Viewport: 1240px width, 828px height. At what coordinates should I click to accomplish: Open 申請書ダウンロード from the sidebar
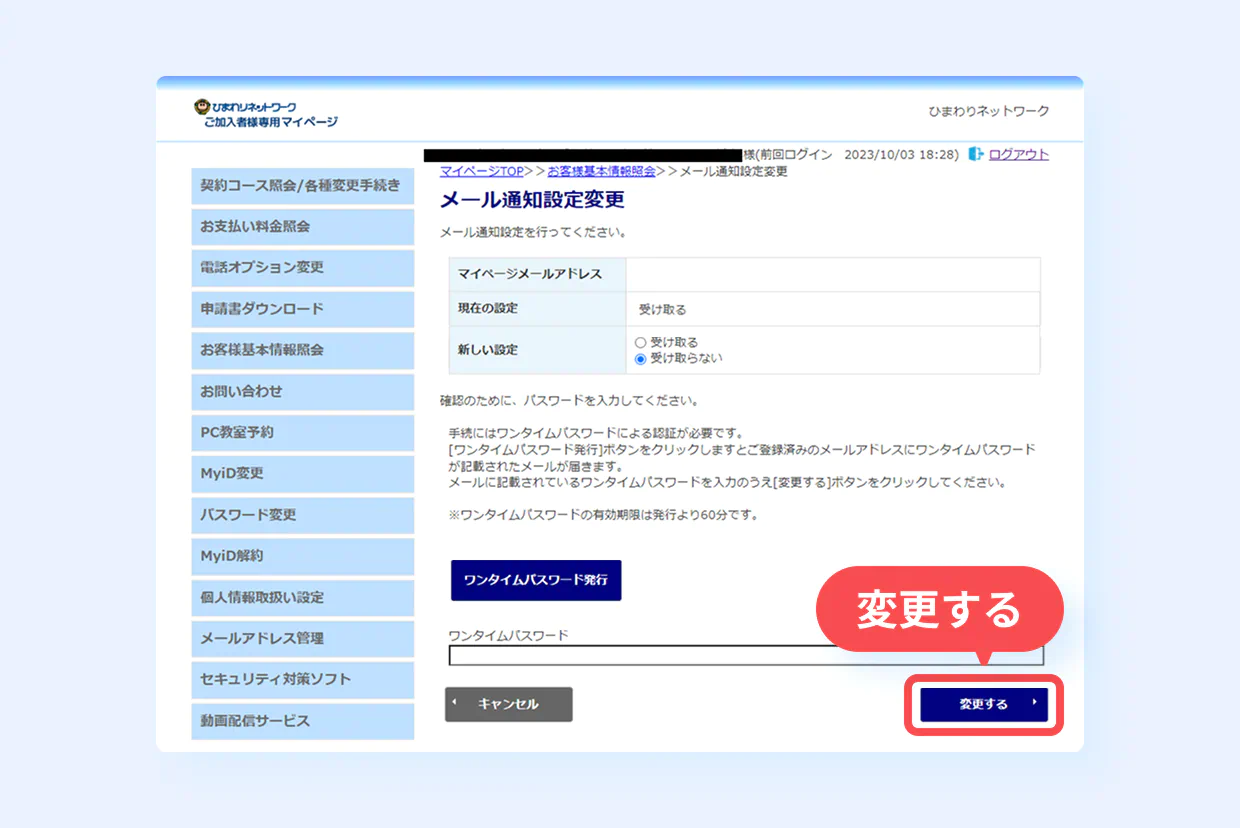coord(302,309)
